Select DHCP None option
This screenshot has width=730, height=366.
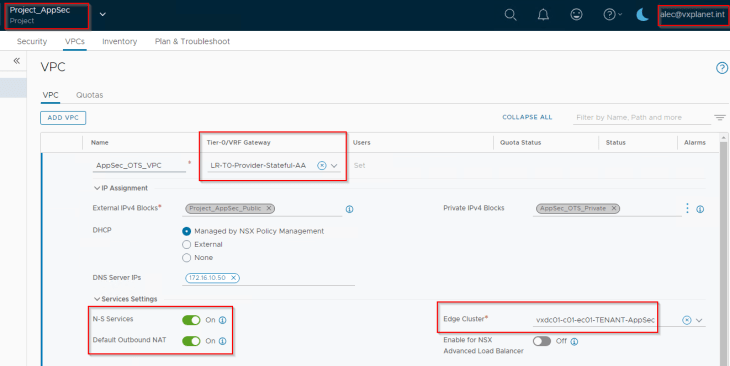[187, 258]
